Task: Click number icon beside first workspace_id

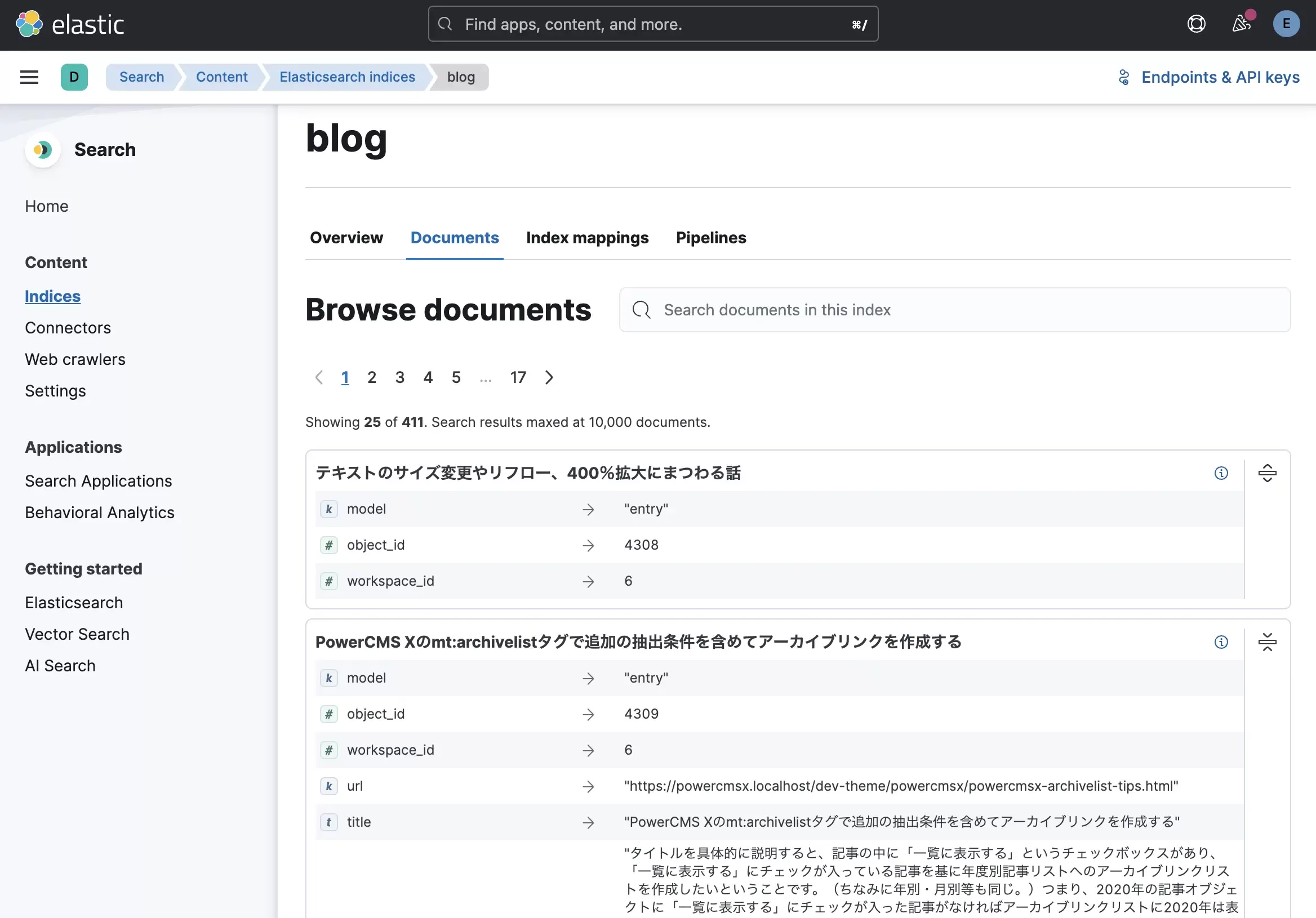Action: pos(328,581)
